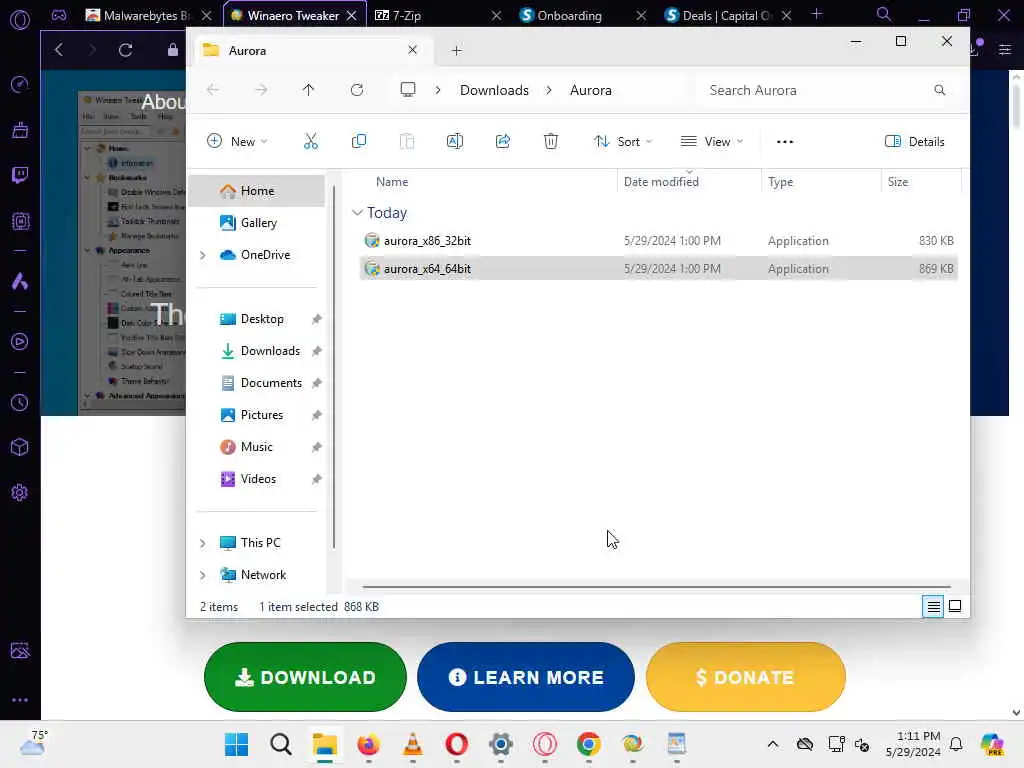The image size is (1024, 768).
Task: Open Pictures in quick access
Action: (x=261, y=415)
